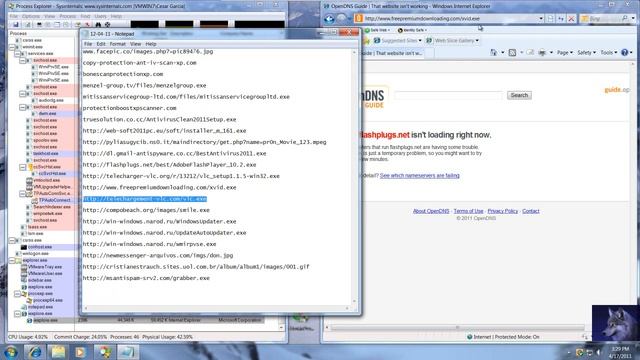Open the Privacy Policy link
Screen dimensions: 640x360
[x=502, y=211]
